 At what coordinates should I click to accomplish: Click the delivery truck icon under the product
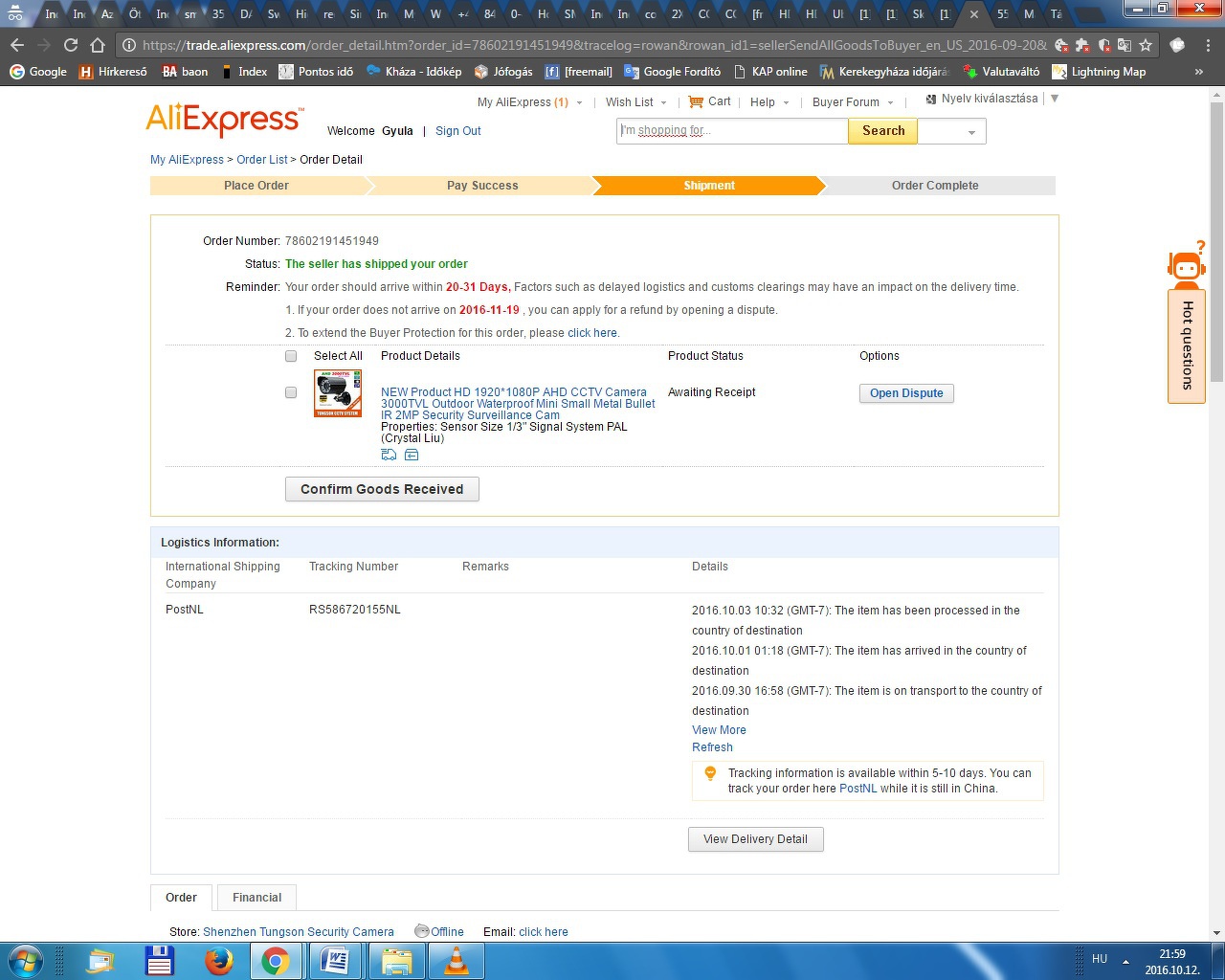point(389,455)
